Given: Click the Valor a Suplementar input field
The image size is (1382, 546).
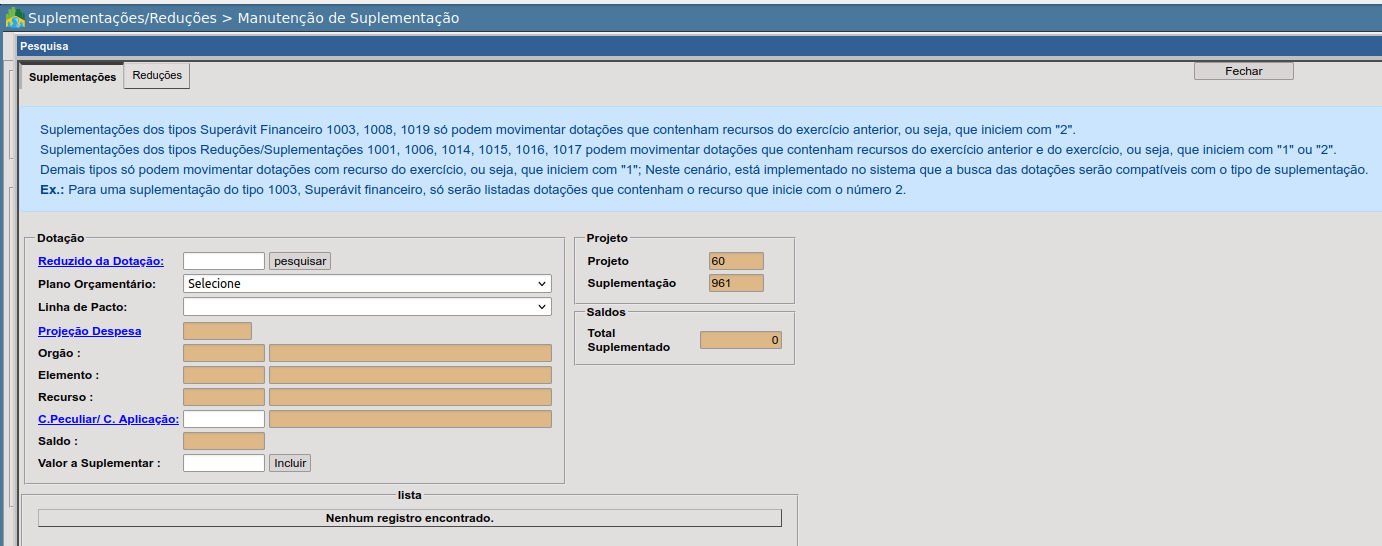Looking at the screenshot, I should (x=224, y=463).
